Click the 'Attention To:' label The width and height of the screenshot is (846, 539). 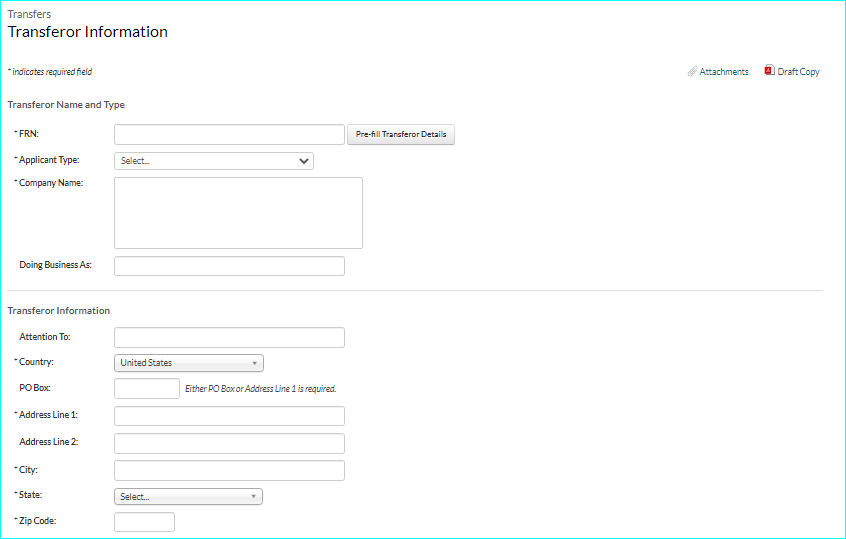click(x=45, y=337)
